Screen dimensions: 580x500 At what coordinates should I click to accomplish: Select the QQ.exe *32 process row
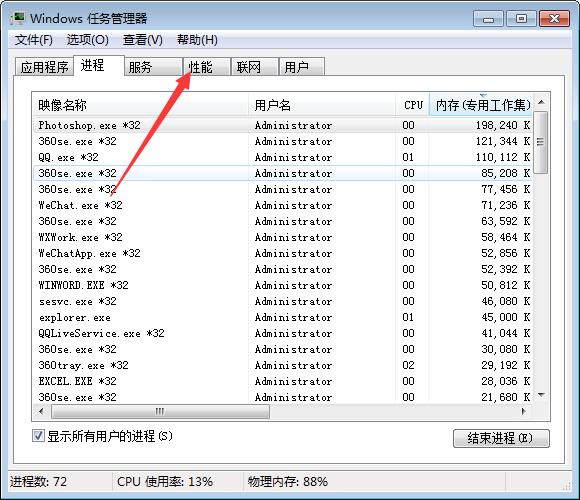pyautogui.click(x=283, y=157)
